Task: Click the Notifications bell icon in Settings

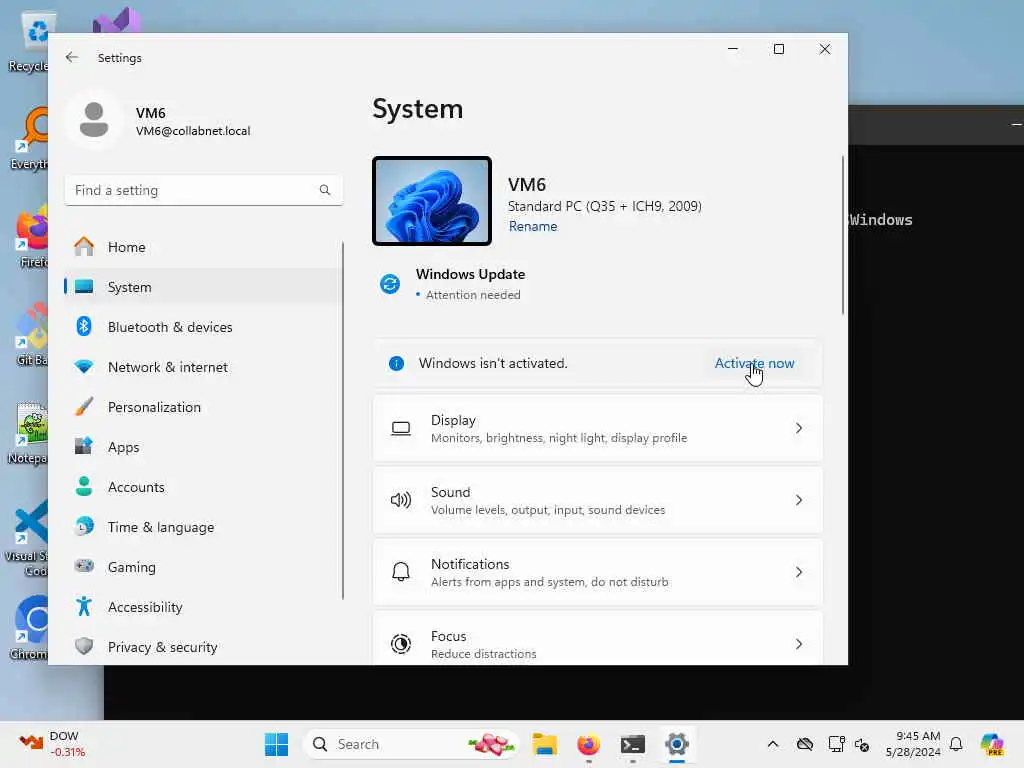Action: (401, 572)
